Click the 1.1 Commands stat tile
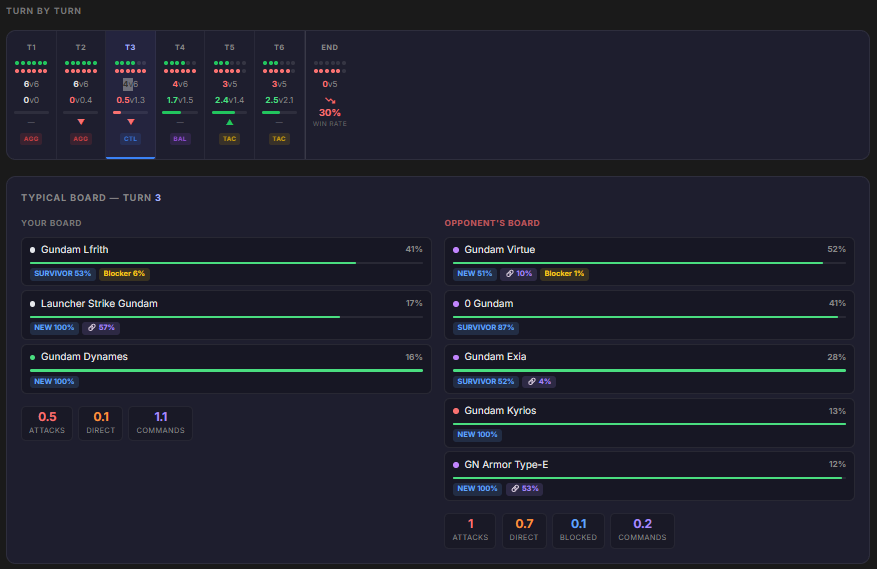 pyautogui.click(x=161, y=423)
